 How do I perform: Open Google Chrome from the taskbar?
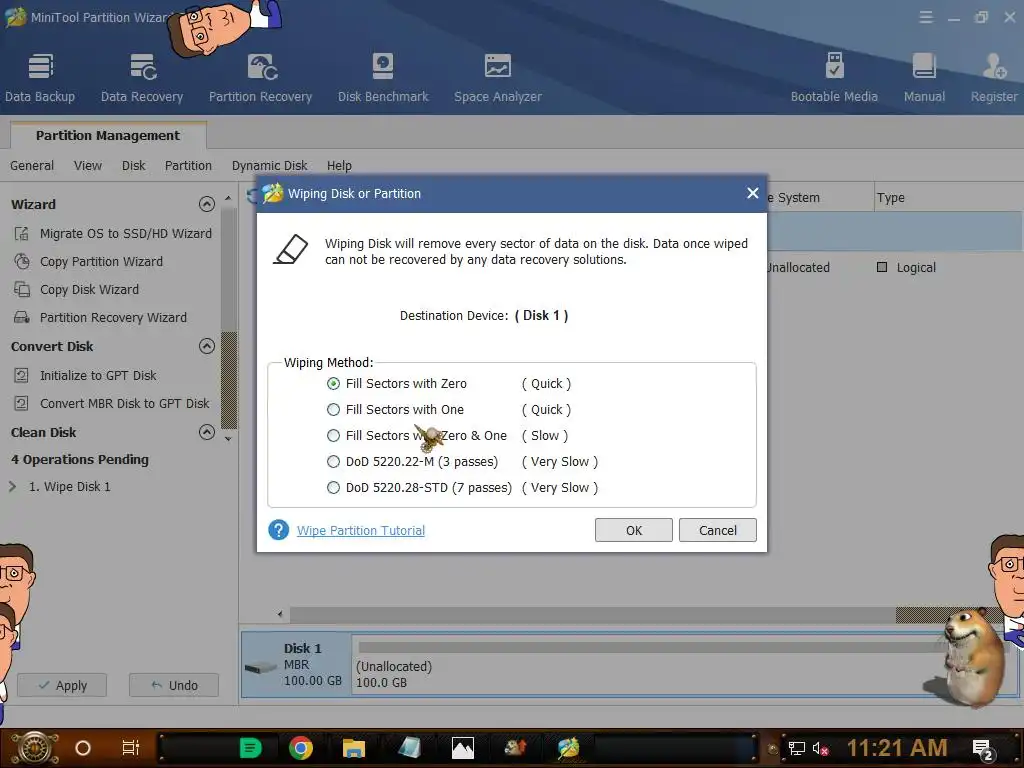tap(300, 748)
